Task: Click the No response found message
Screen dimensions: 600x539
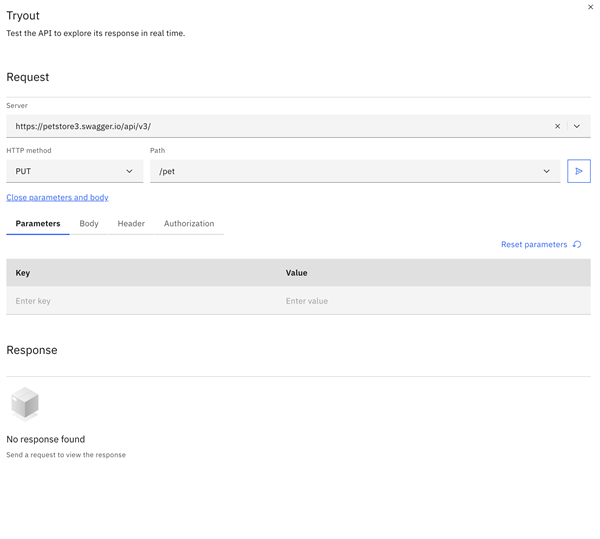Action: pos(46,439)
